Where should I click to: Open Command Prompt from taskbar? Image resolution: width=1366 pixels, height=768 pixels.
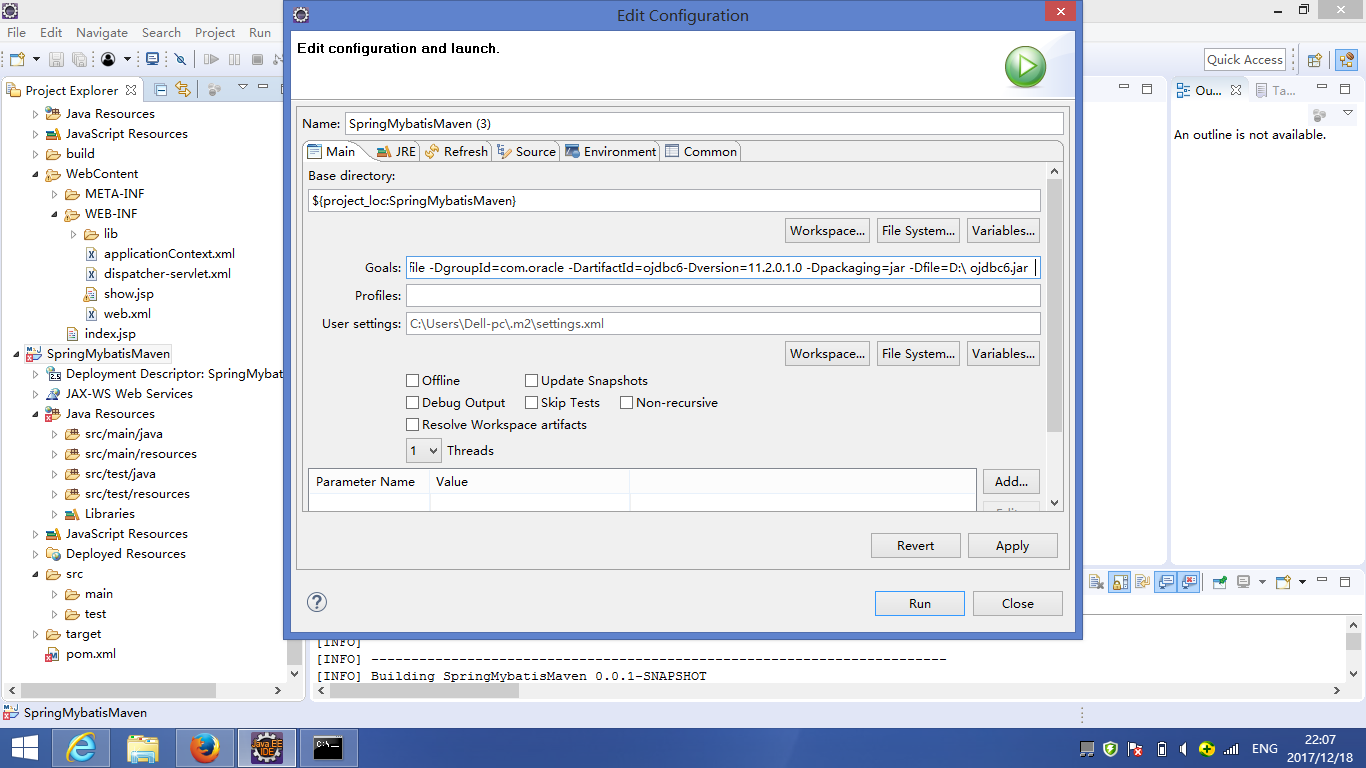tap(329, 748)
